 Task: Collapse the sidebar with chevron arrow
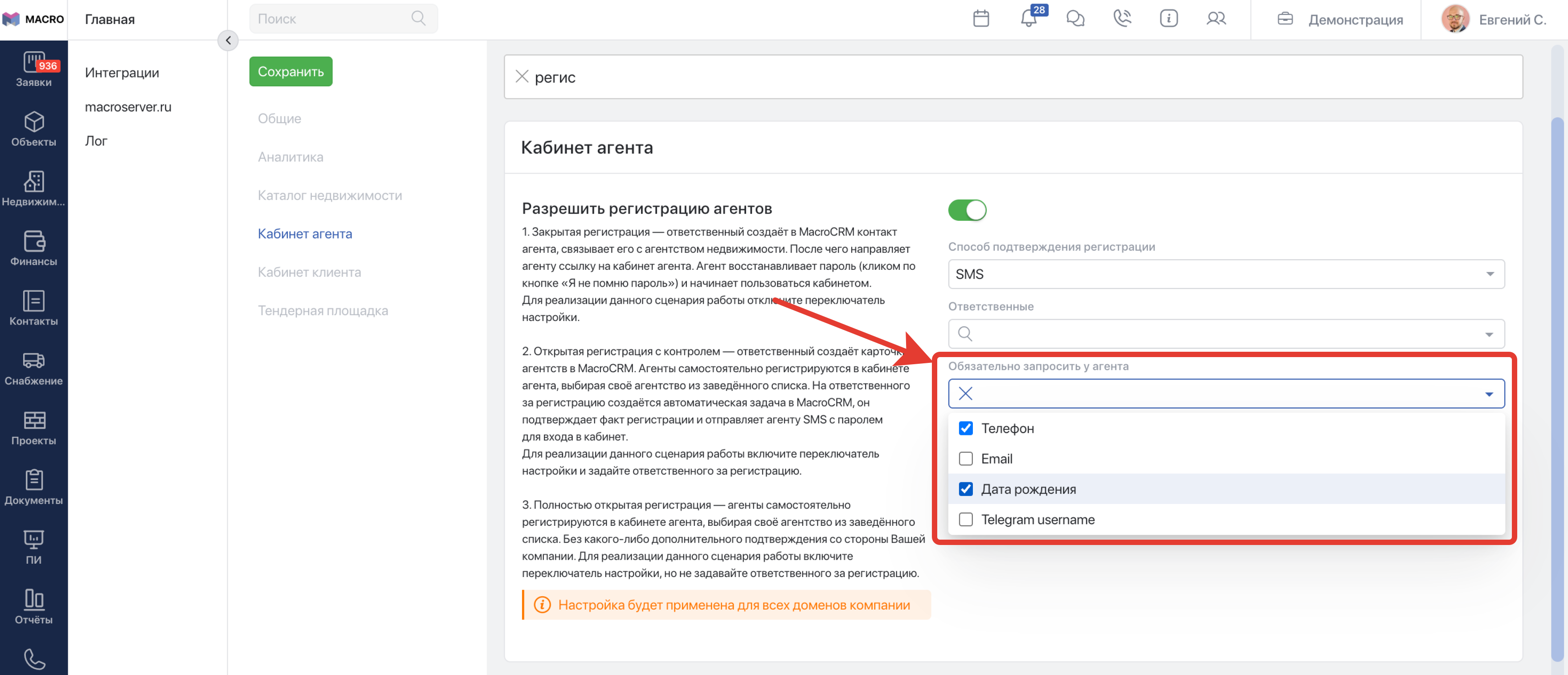click(x=228, y=41)
